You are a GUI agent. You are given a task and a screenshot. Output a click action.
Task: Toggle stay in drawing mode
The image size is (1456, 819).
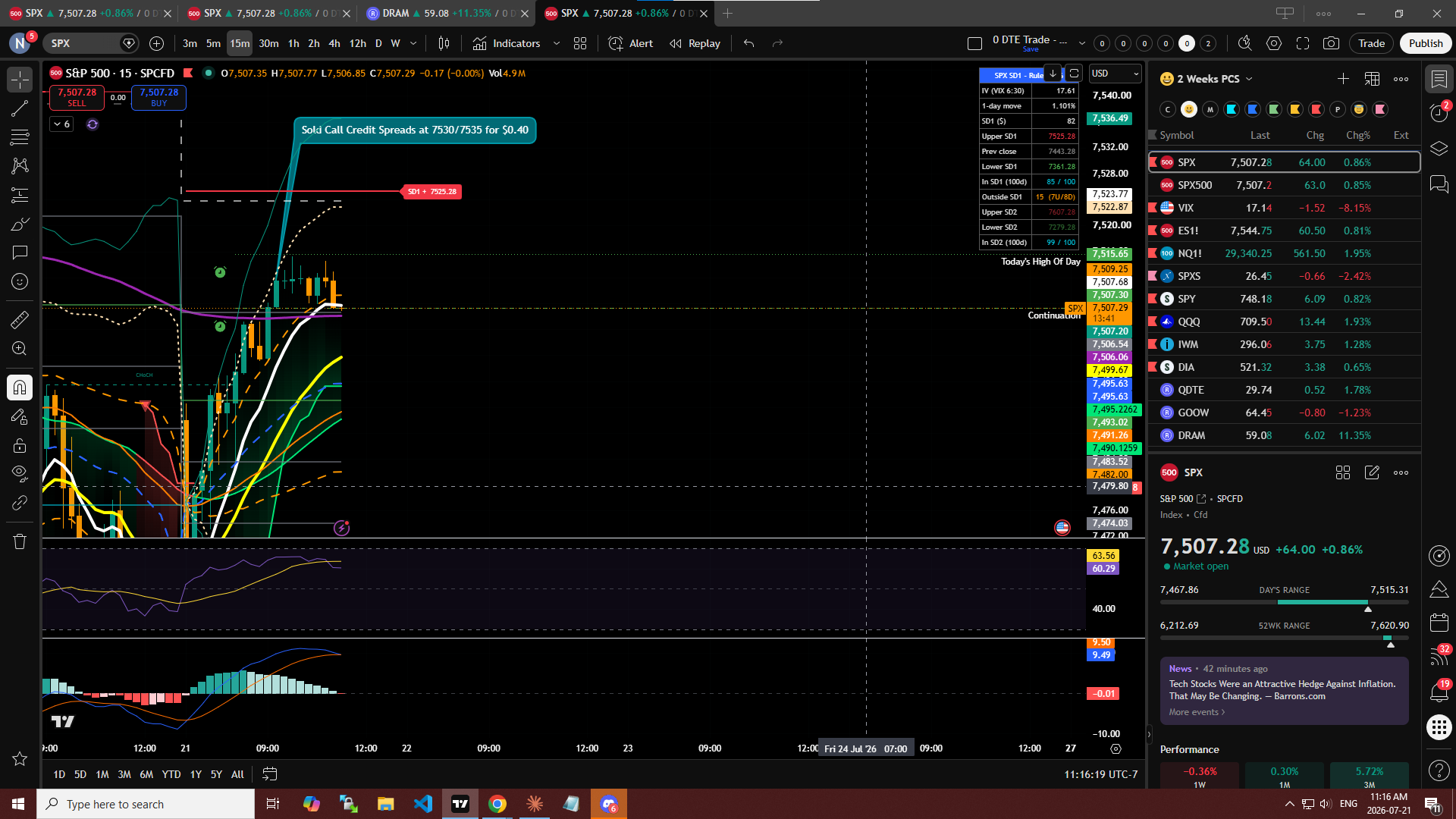point(20,416)
